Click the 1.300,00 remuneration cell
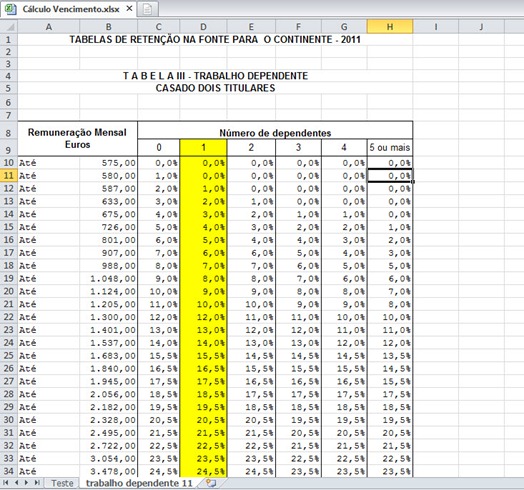This screenshot has height=490, width=524. [109, 317]
